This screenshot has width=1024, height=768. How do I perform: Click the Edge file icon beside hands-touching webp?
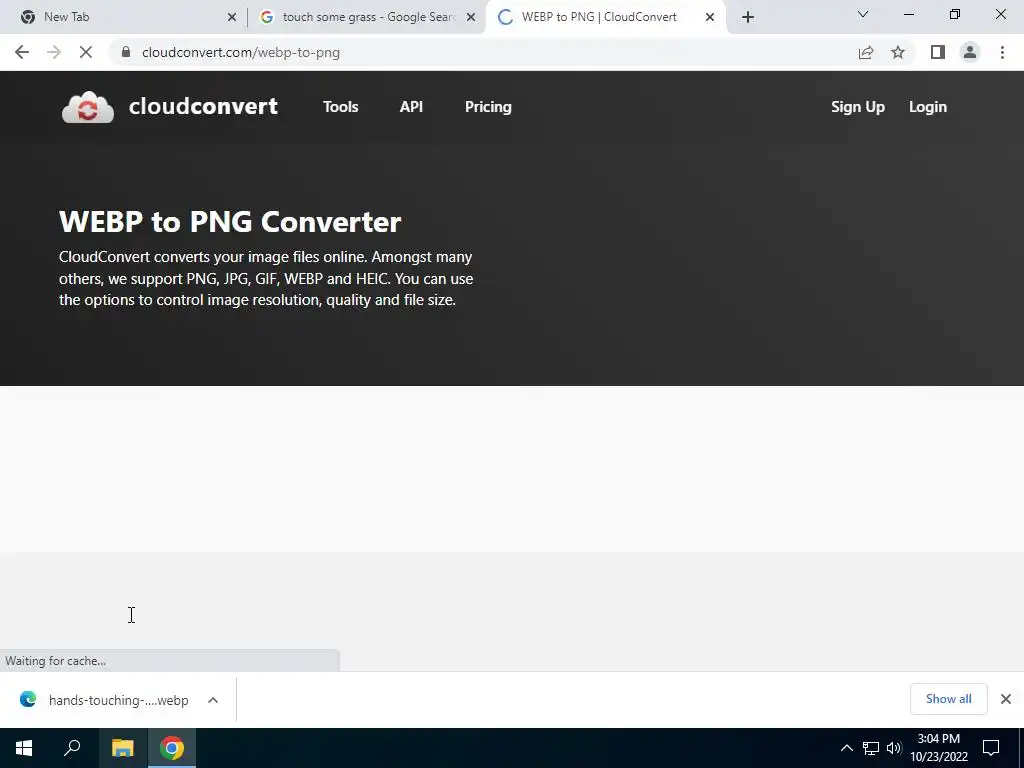tap(28, 699)
